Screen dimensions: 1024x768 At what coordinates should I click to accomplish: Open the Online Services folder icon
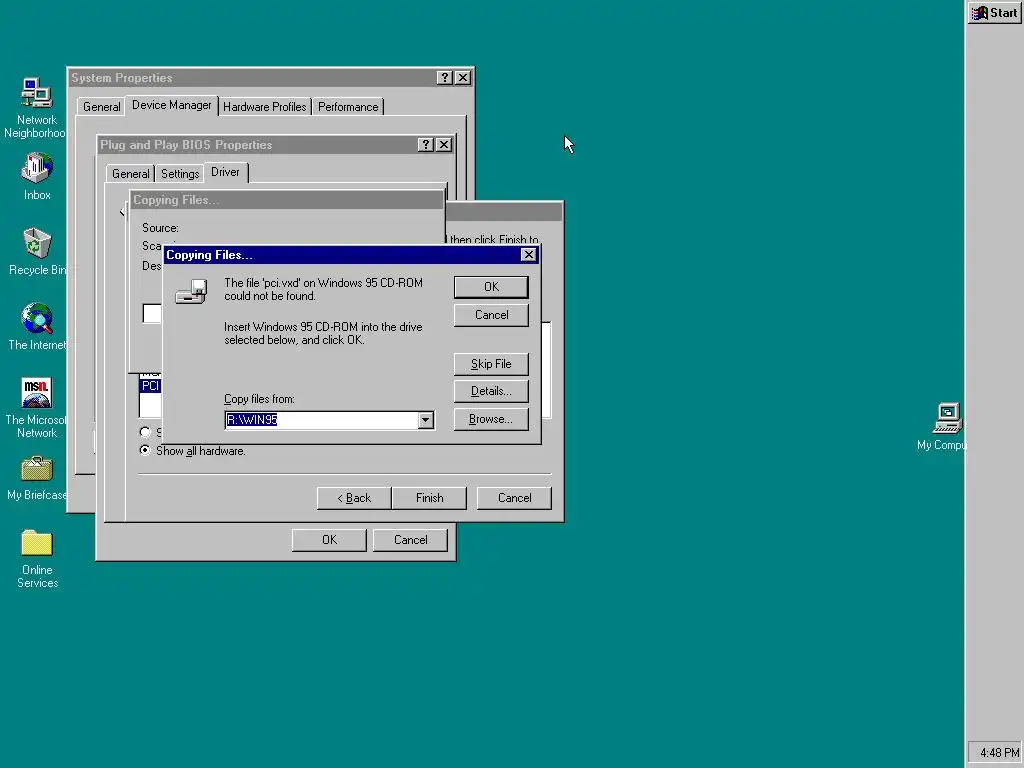37,558
